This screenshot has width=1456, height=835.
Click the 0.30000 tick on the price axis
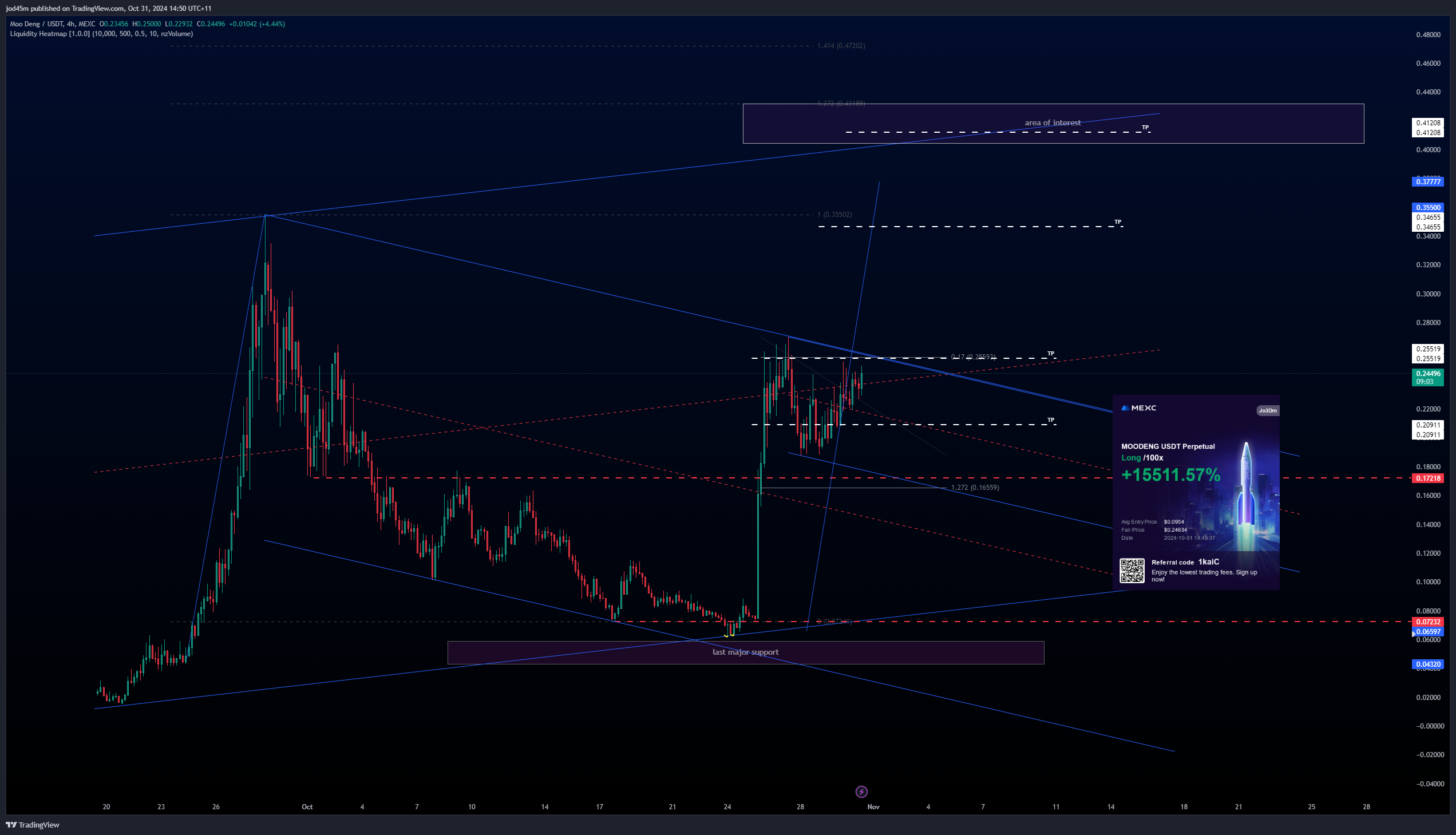(x=1428, y=294)
